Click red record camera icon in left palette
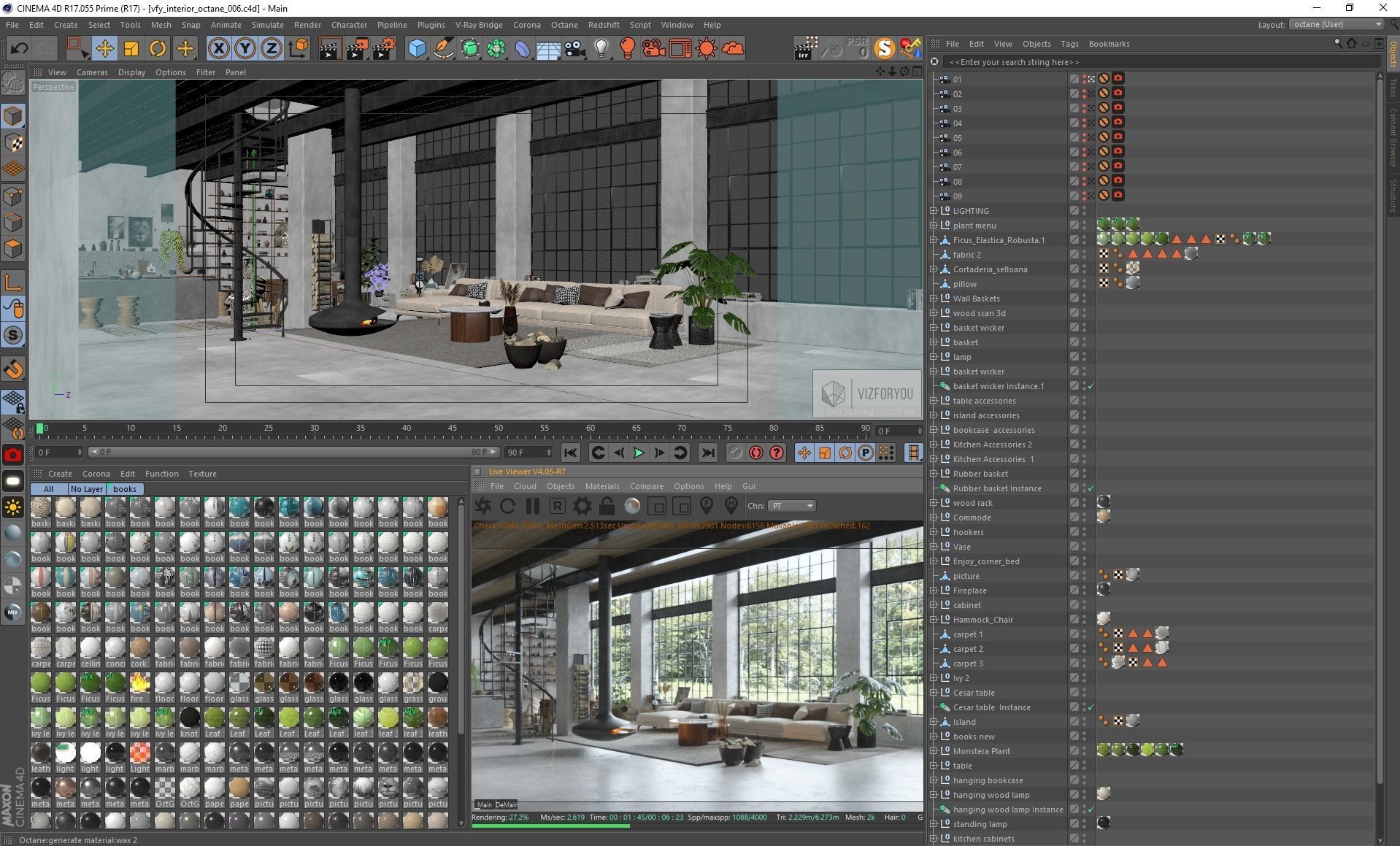 tap(13, 455)
